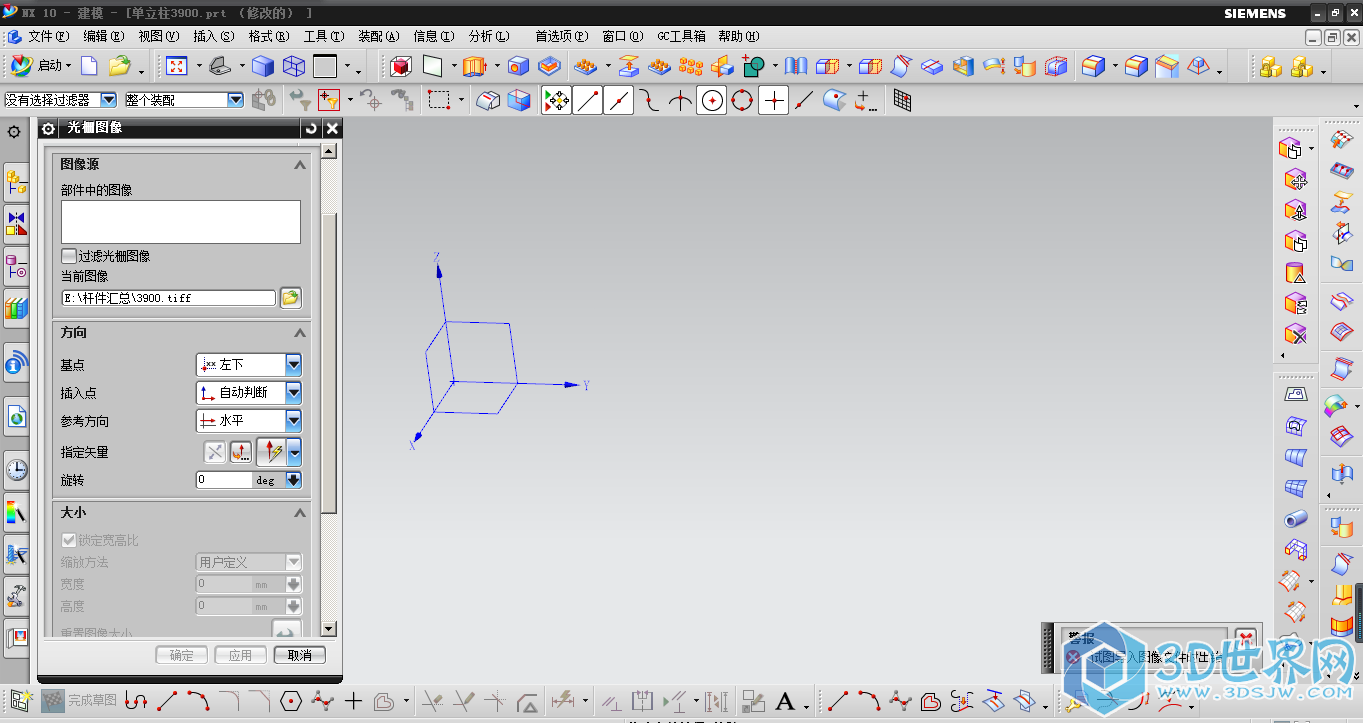Click 完成草图 finish sketch button
The width and height of the screenshot is (1363, 723).
(x=80, y=700)
